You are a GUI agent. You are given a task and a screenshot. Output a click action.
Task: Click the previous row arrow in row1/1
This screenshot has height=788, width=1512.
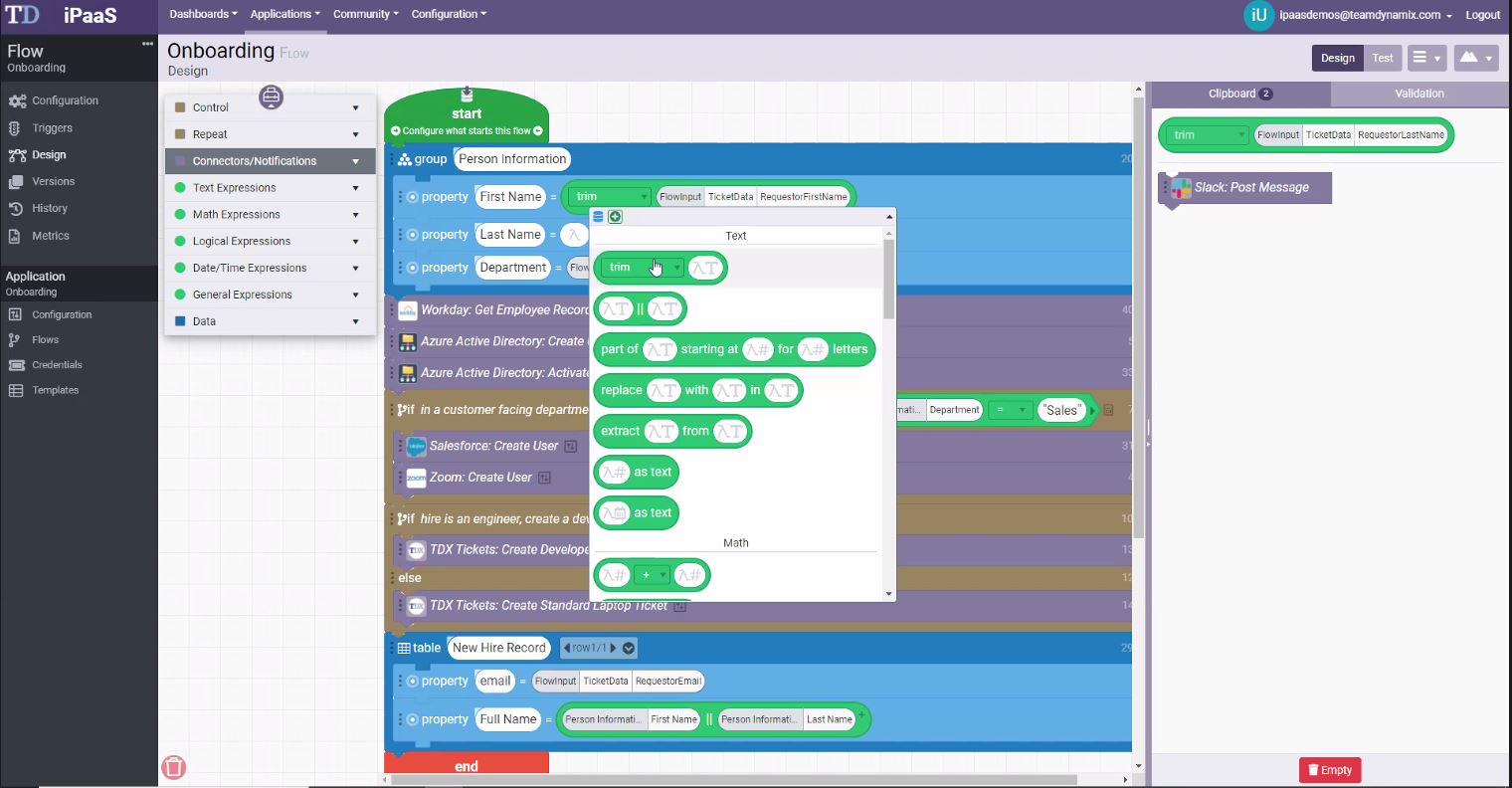(567, 648)
